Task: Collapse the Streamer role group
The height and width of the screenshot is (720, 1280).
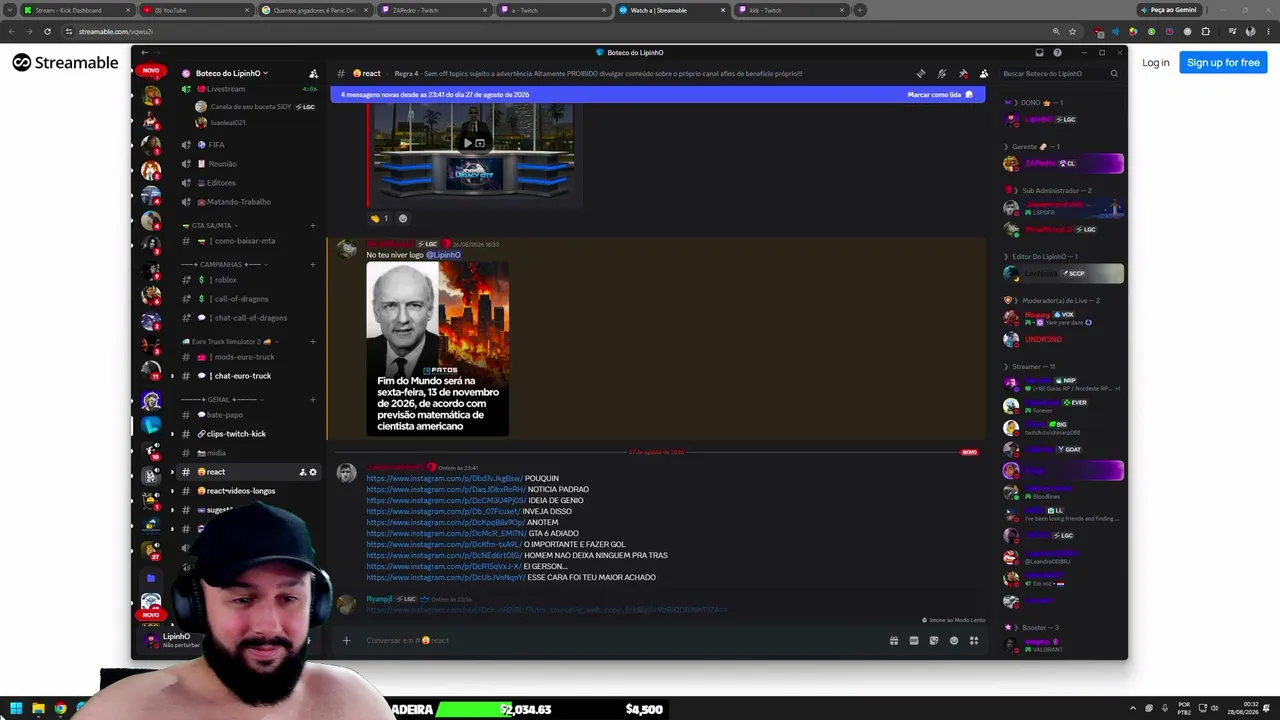Action: [x=1030, y=367]
